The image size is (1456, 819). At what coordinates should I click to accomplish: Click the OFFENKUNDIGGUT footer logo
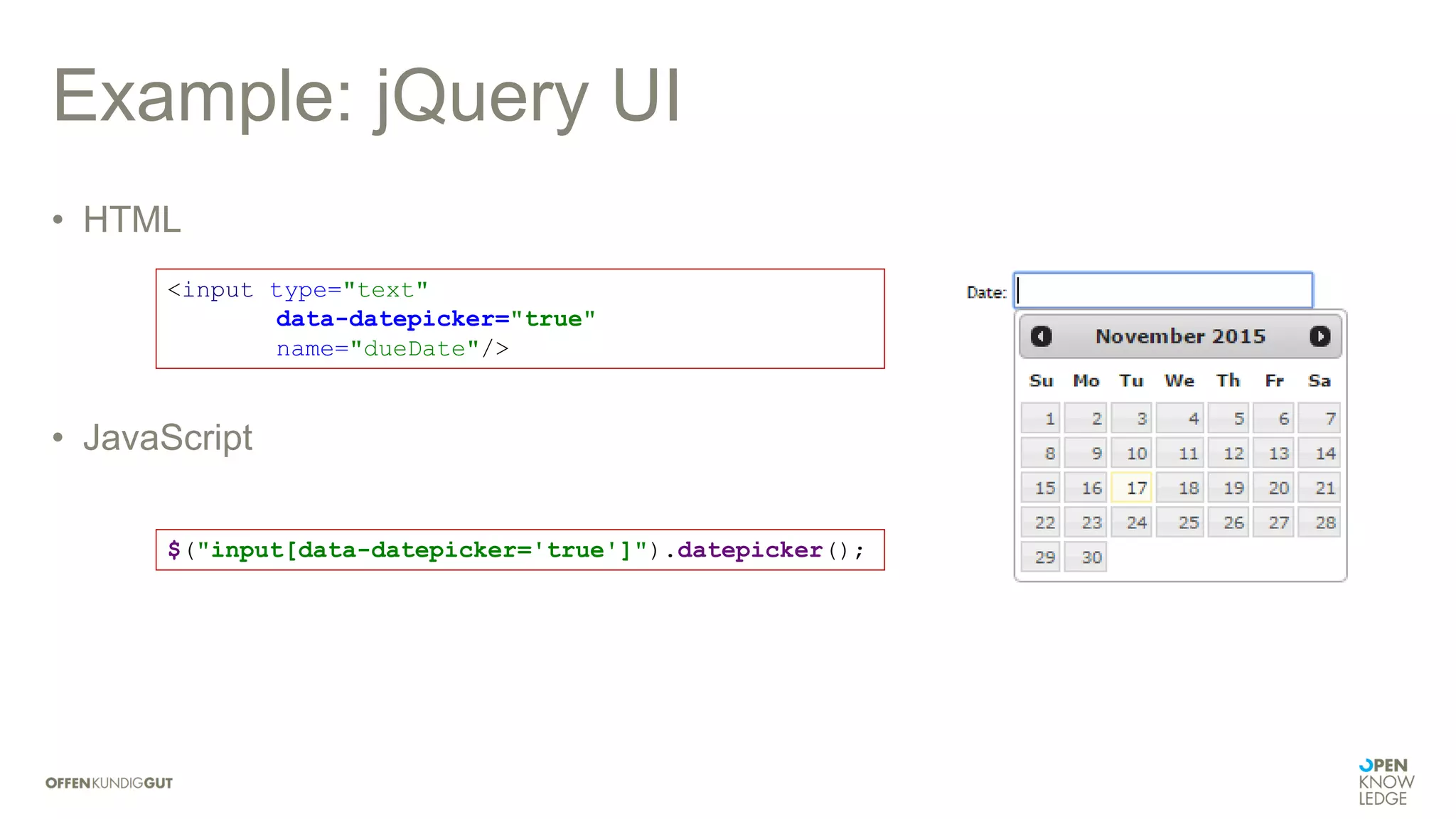(109, 783)
